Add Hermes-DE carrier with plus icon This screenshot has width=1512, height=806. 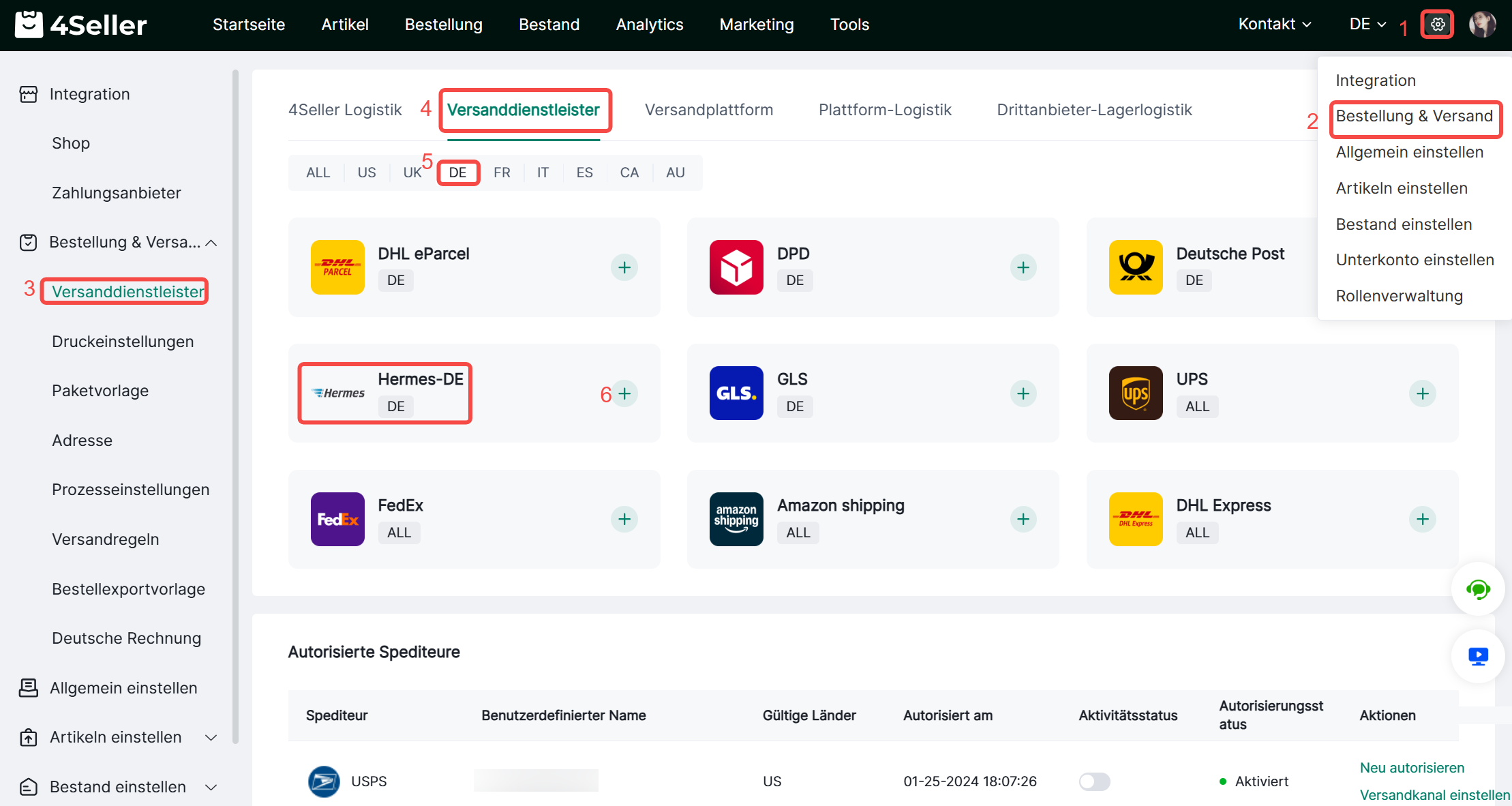pos(624,393)
